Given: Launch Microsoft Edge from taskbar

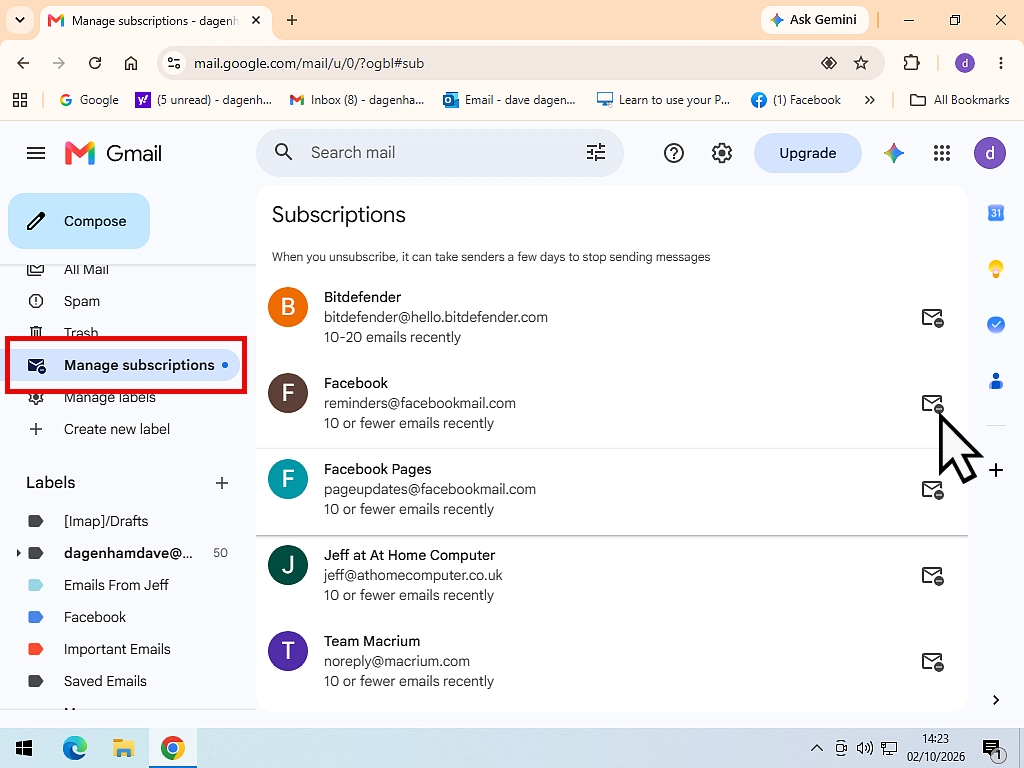Looking at the screenshot, I should coord(74,748).
